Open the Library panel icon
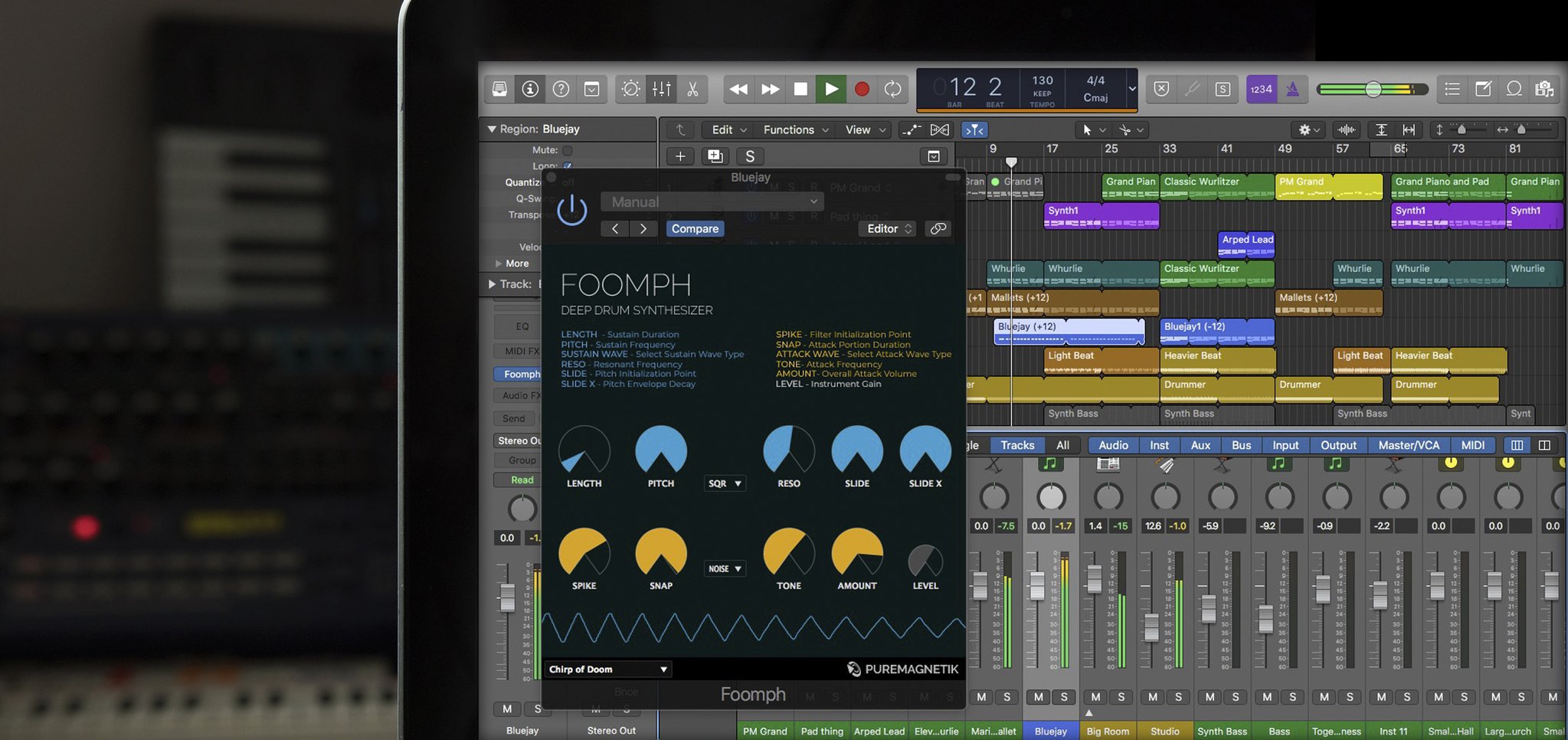This screenshot has width=1568, height=740. [499, 89]
